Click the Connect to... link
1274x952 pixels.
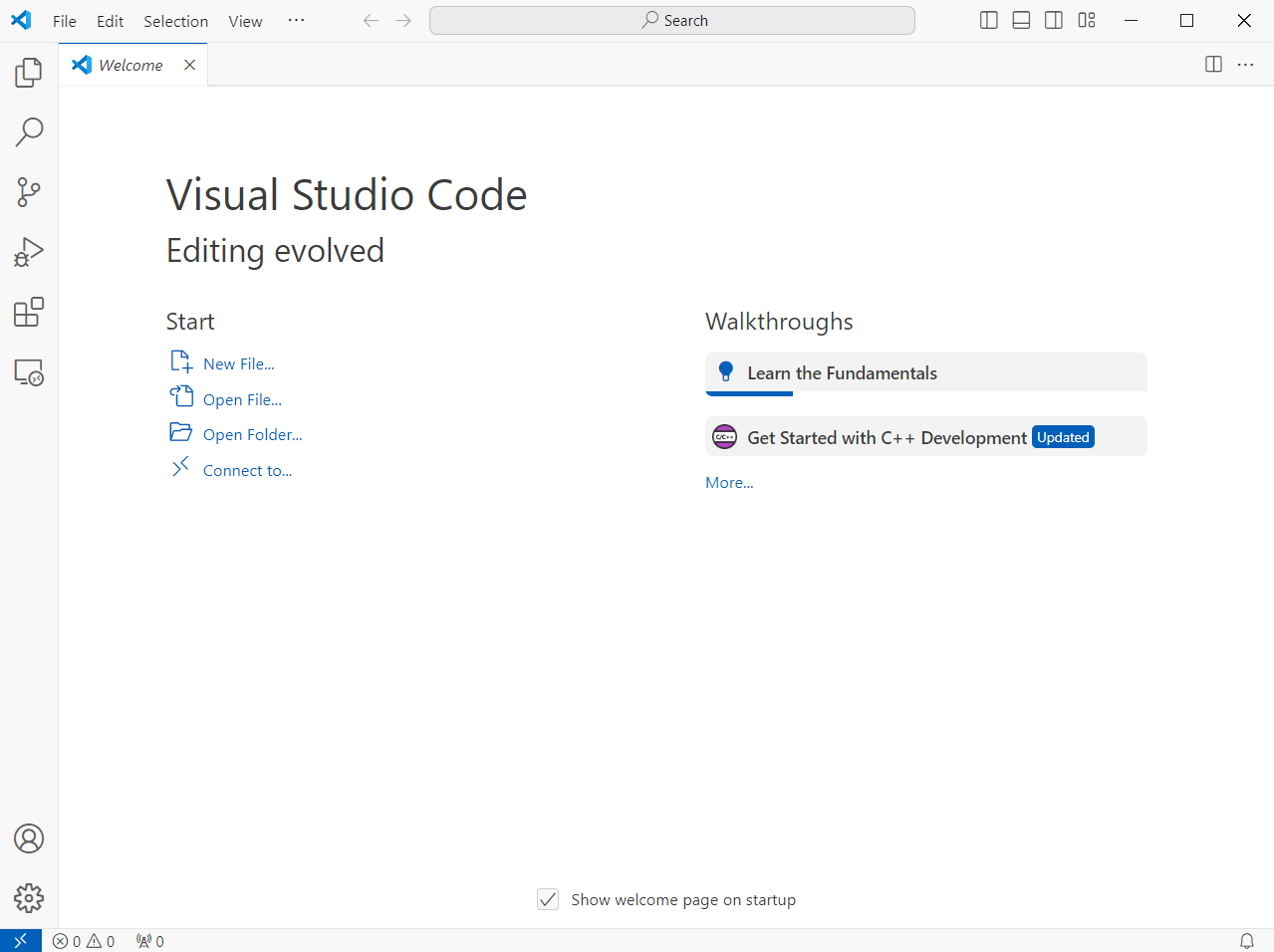tap(248, 470)
